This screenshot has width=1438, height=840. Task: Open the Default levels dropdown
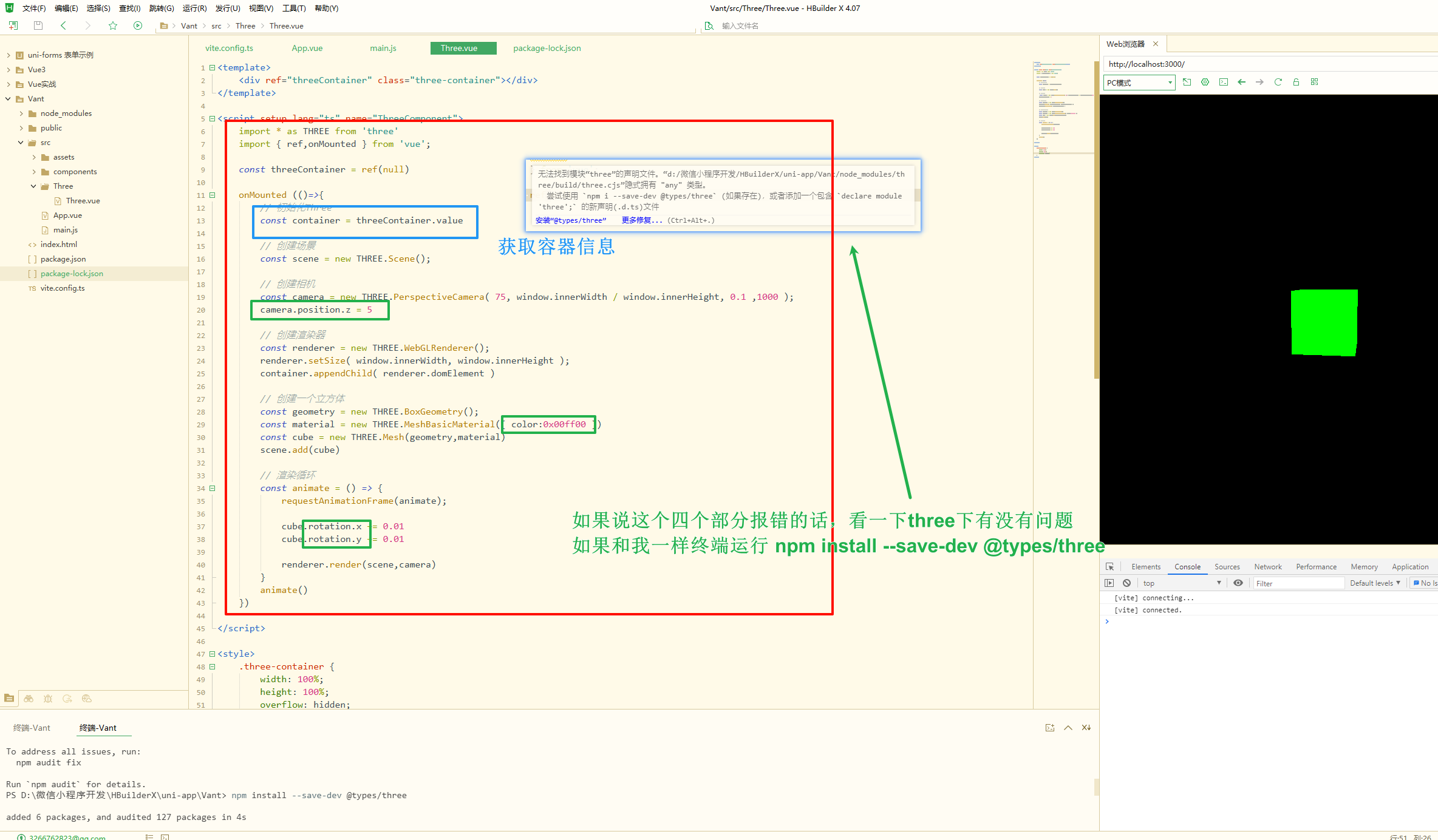coord(1375,583)
